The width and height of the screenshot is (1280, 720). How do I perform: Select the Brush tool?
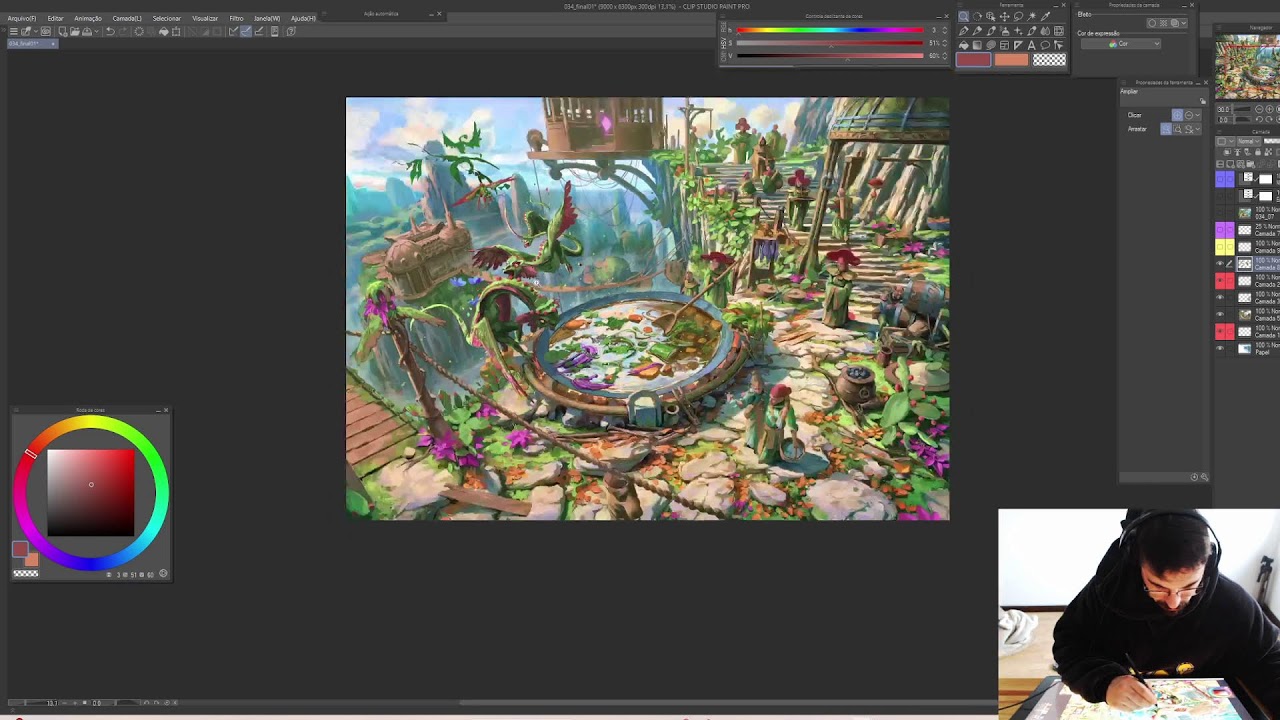(x=991, y=31)
